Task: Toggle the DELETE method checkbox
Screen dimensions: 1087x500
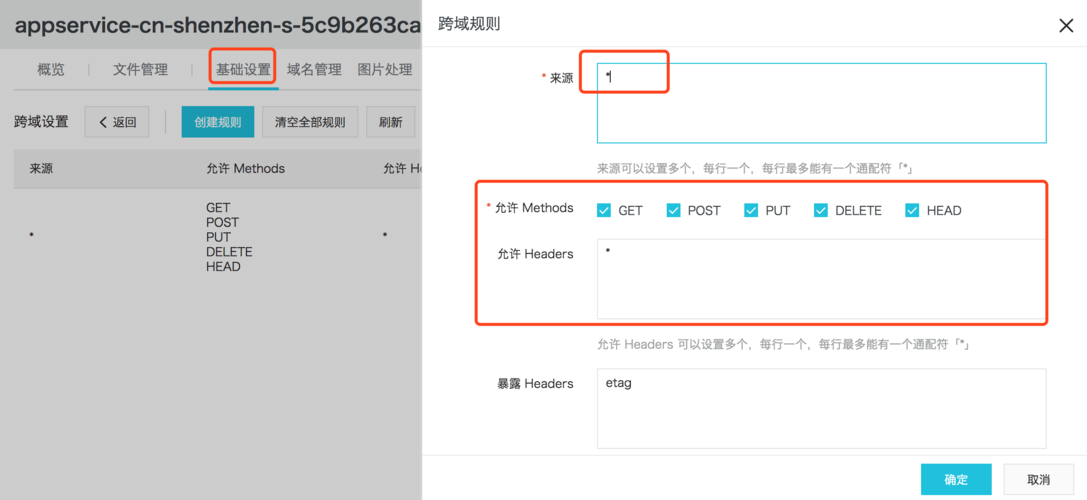Action: [821, 210]
